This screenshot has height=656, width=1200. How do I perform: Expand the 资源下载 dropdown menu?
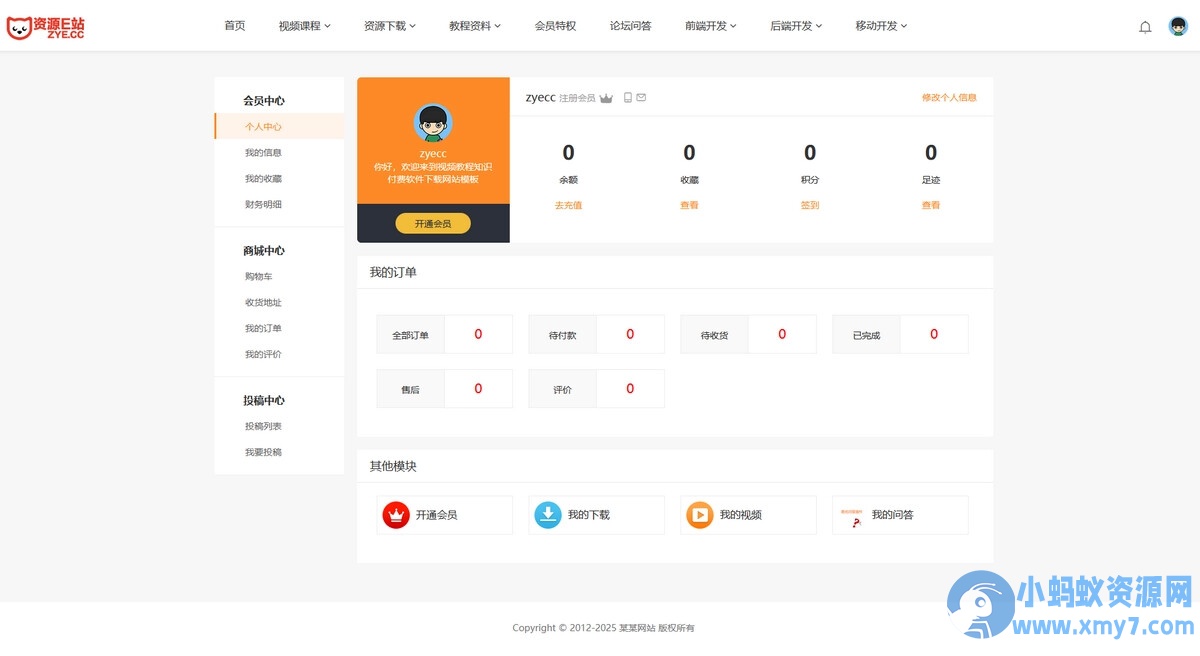click(390, 26)
